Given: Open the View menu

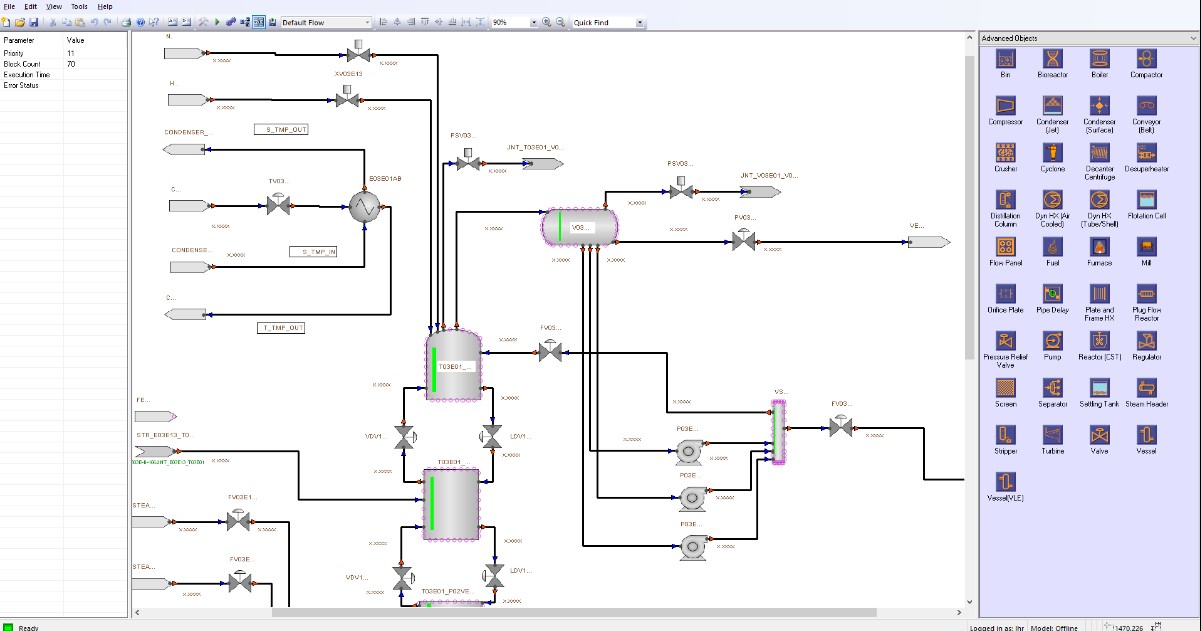Looking at the screenshot, I should point(54,6).
